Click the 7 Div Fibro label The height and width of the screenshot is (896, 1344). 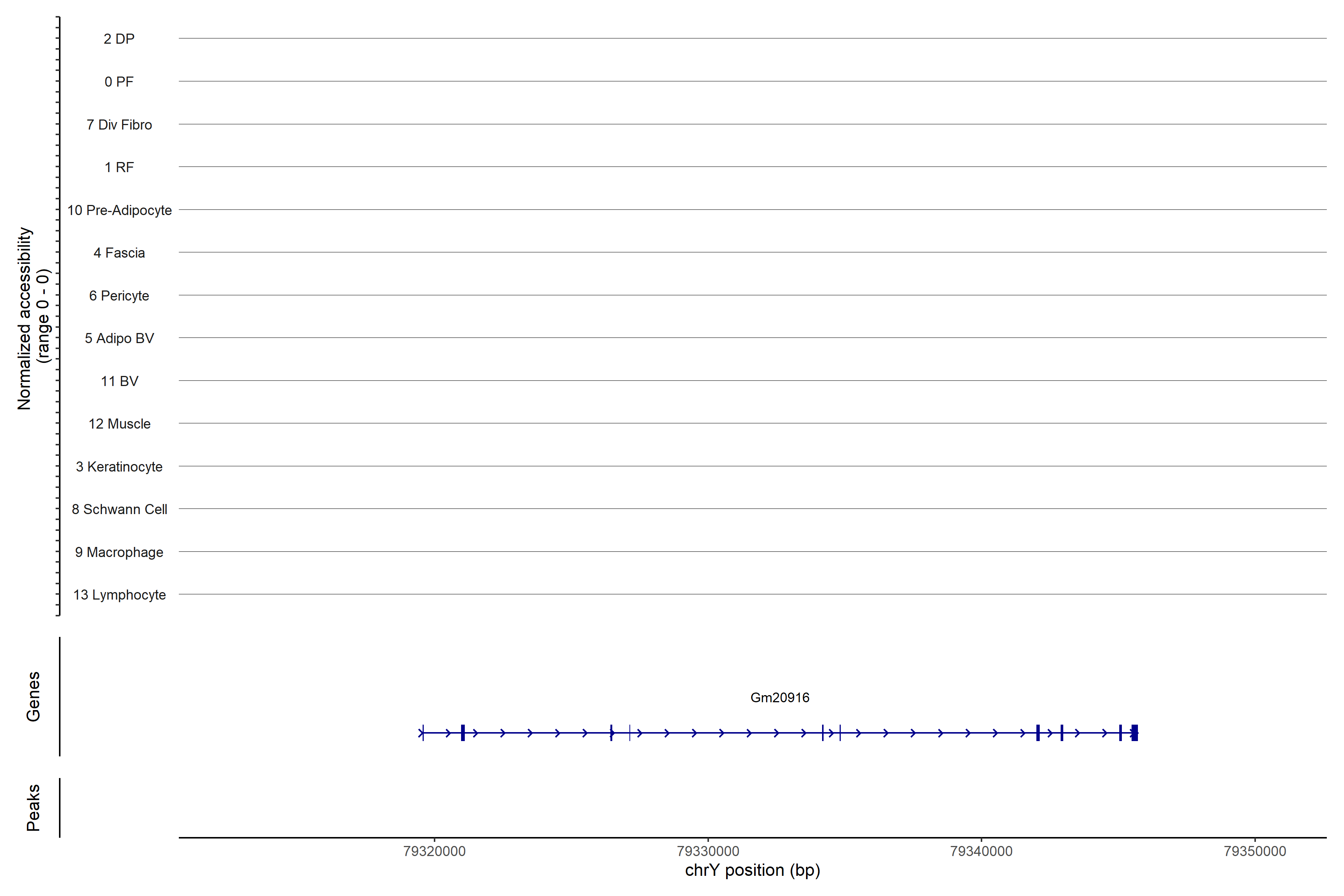[119, 125]
